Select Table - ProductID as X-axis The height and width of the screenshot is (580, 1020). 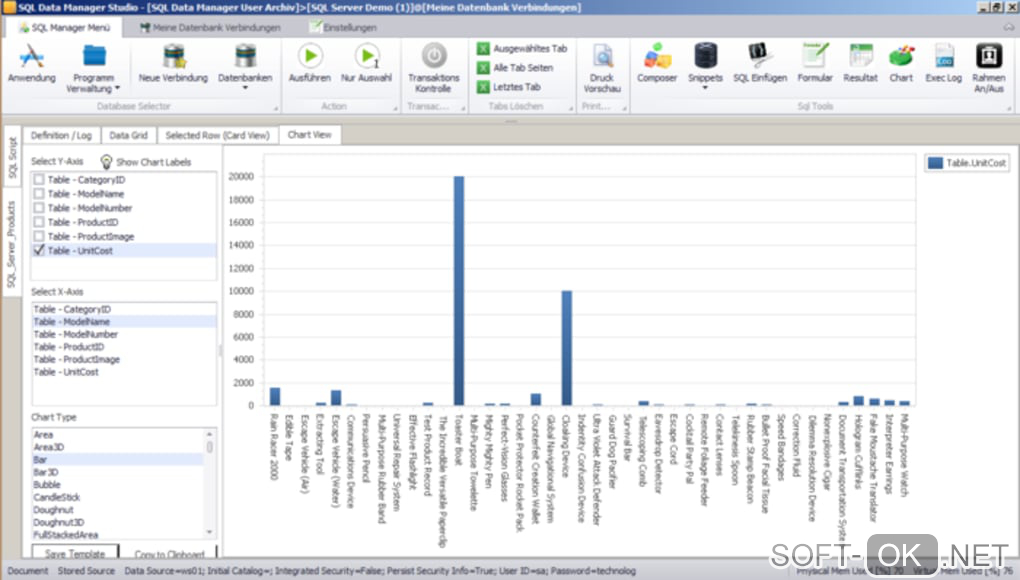(x=124, y=347)
